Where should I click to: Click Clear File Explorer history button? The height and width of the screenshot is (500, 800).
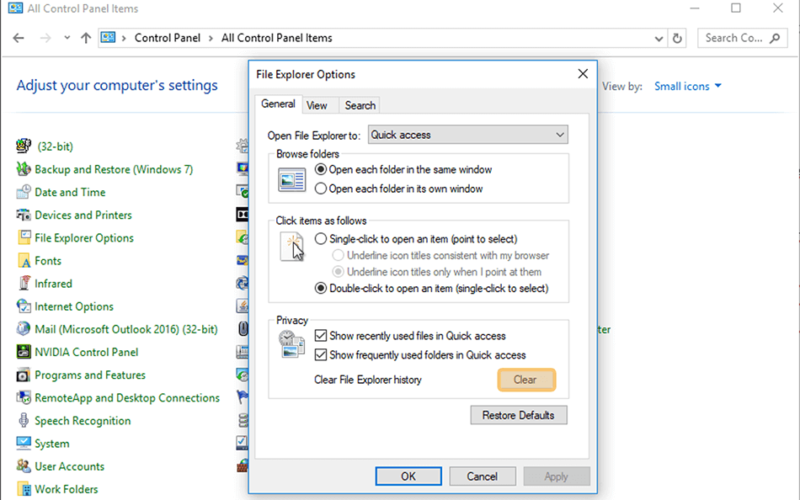[x=526, y=380]
